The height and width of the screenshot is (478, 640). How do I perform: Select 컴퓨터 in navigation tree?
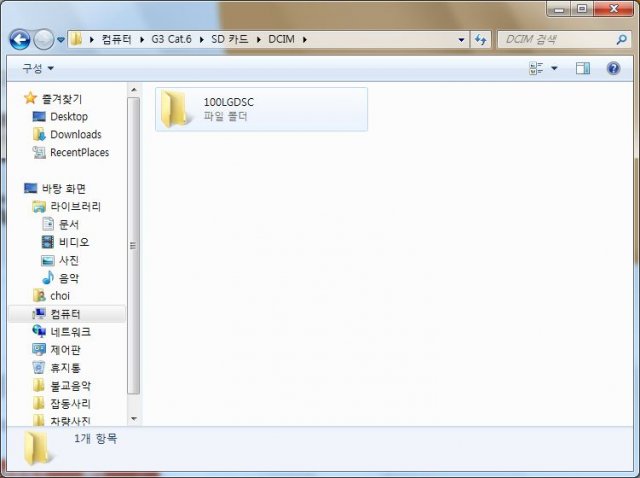click(65, 314)
